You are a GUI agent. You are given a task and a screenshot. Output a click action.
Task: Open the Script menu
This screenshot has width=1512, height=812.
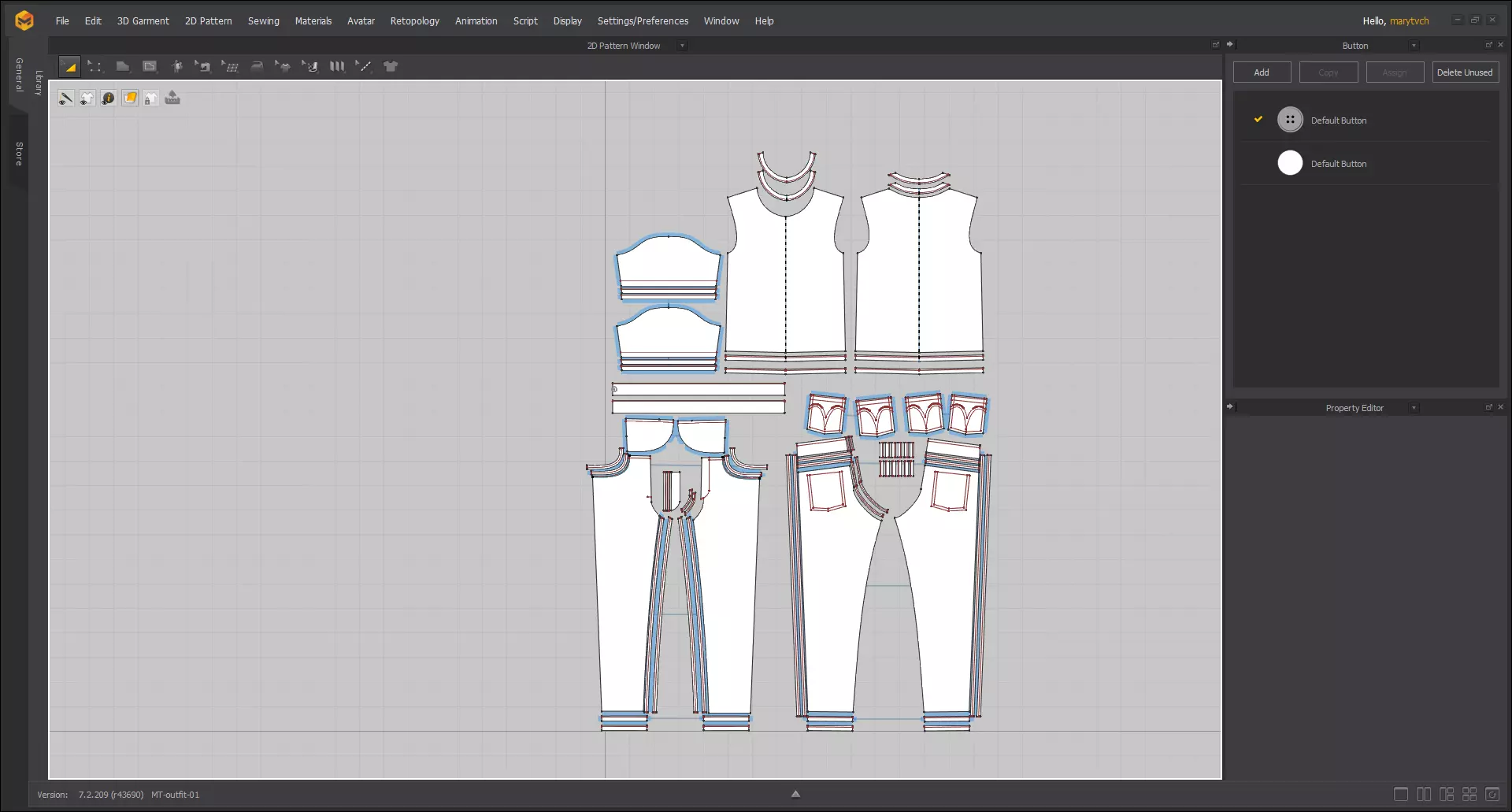pos(525,21)
